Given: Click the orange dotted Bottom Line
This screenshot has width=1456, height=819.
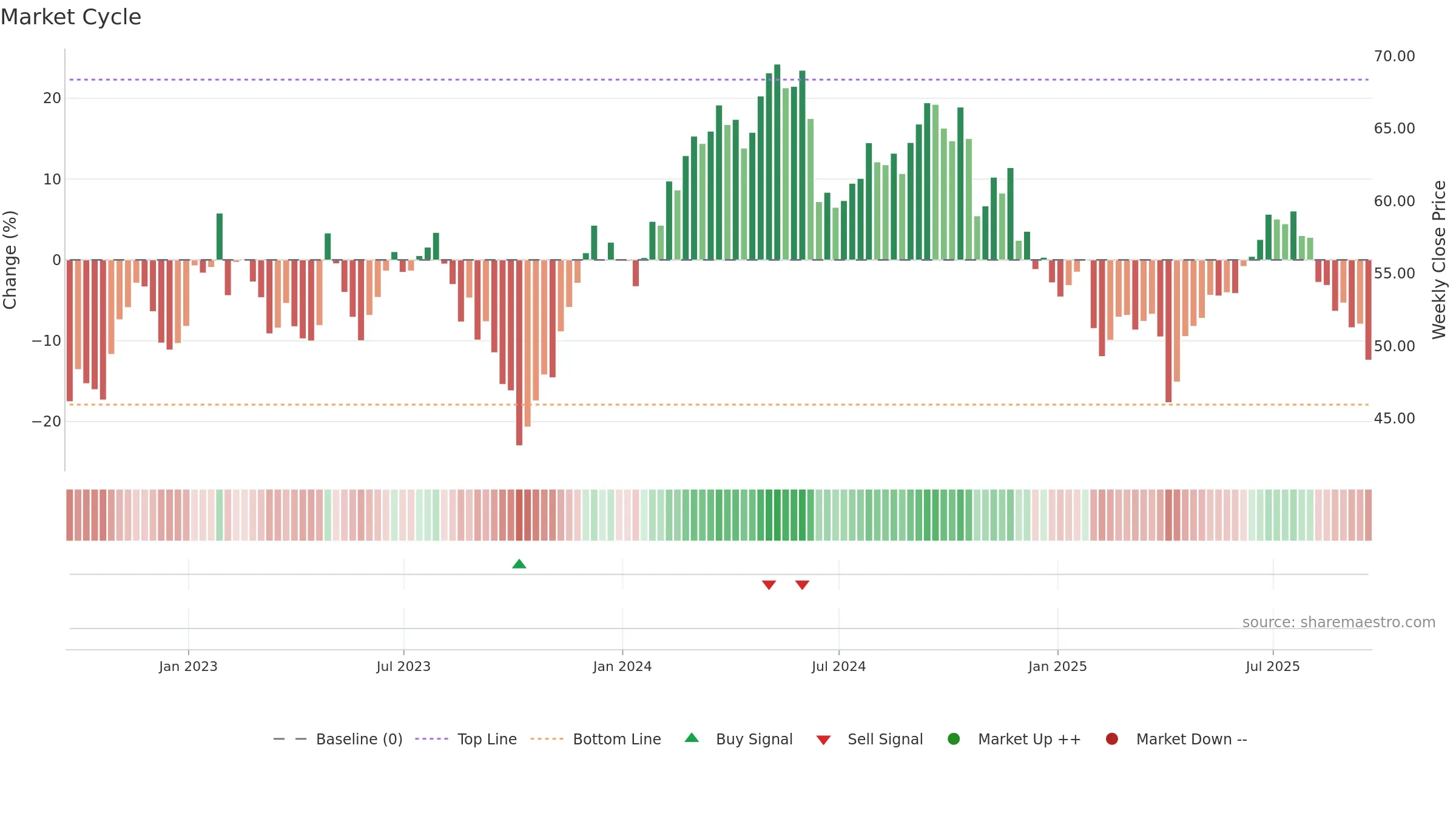Looking at the screenshot, I should (x=719, y=404).
